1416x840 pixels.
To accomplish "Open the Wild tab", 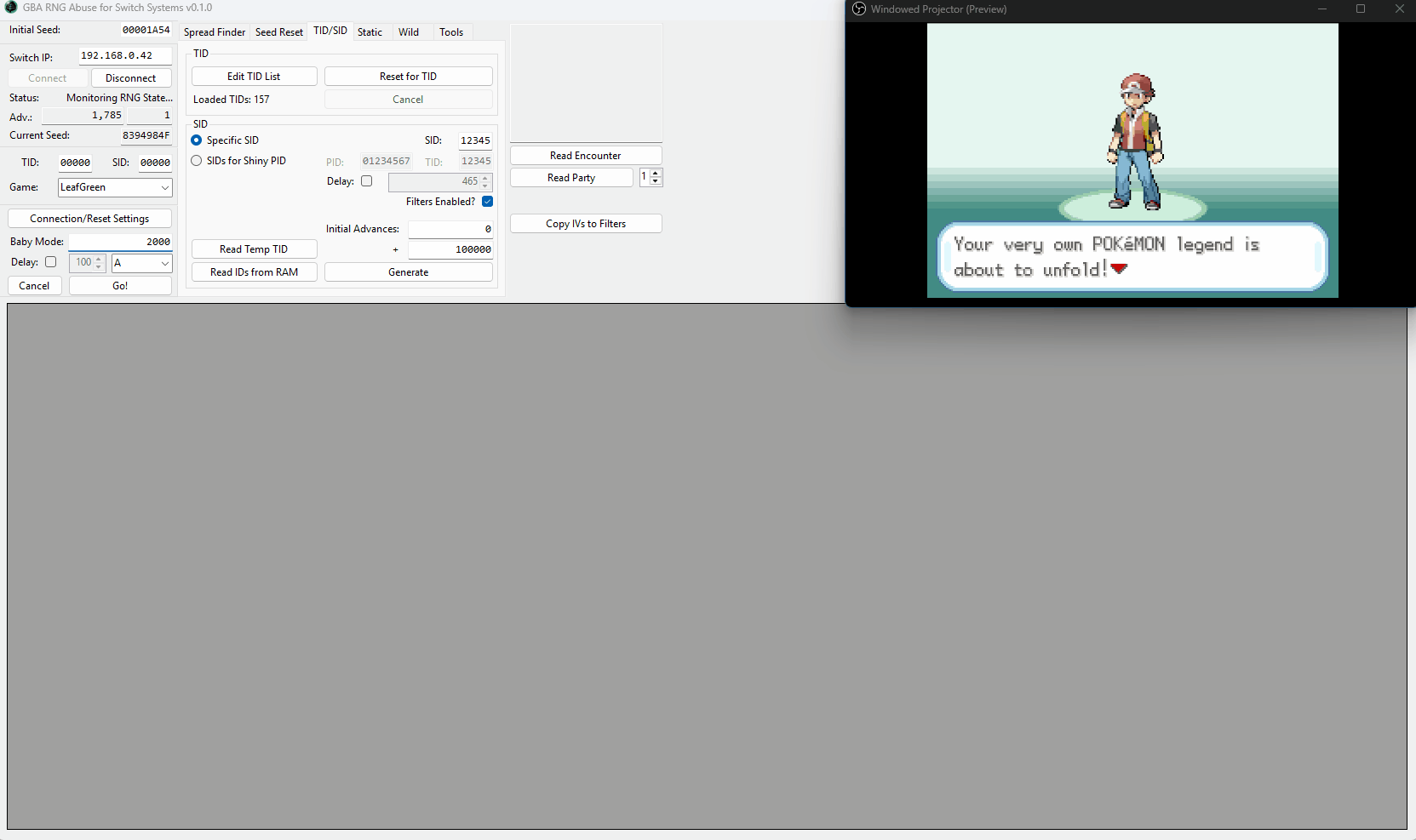I will [x=409, y=32].
